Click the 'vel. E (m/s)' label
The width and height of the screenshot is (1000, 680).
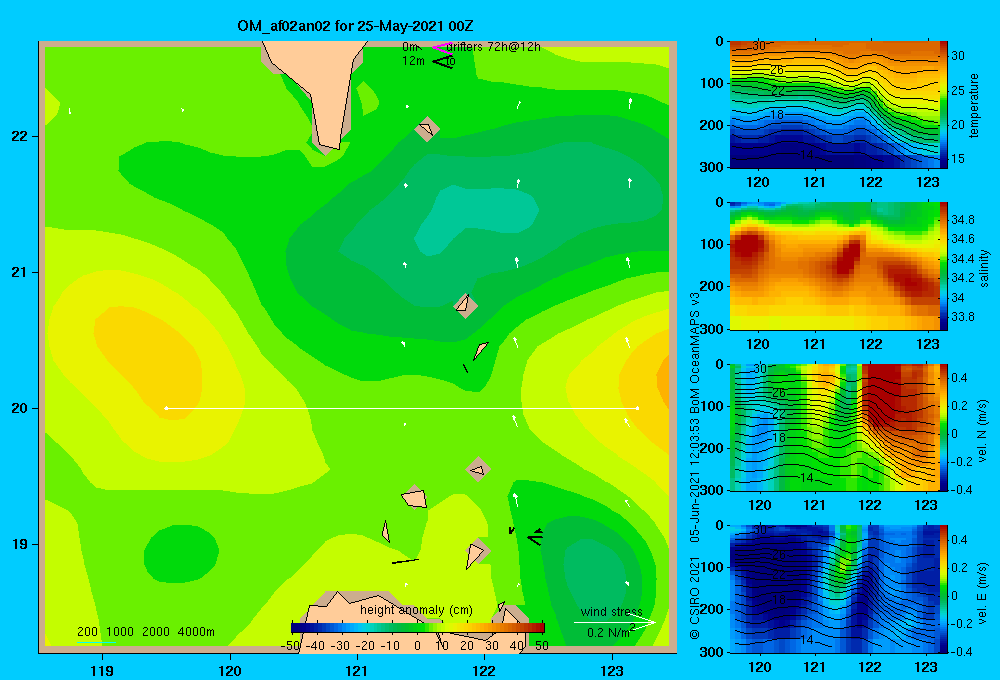(982, 593)
